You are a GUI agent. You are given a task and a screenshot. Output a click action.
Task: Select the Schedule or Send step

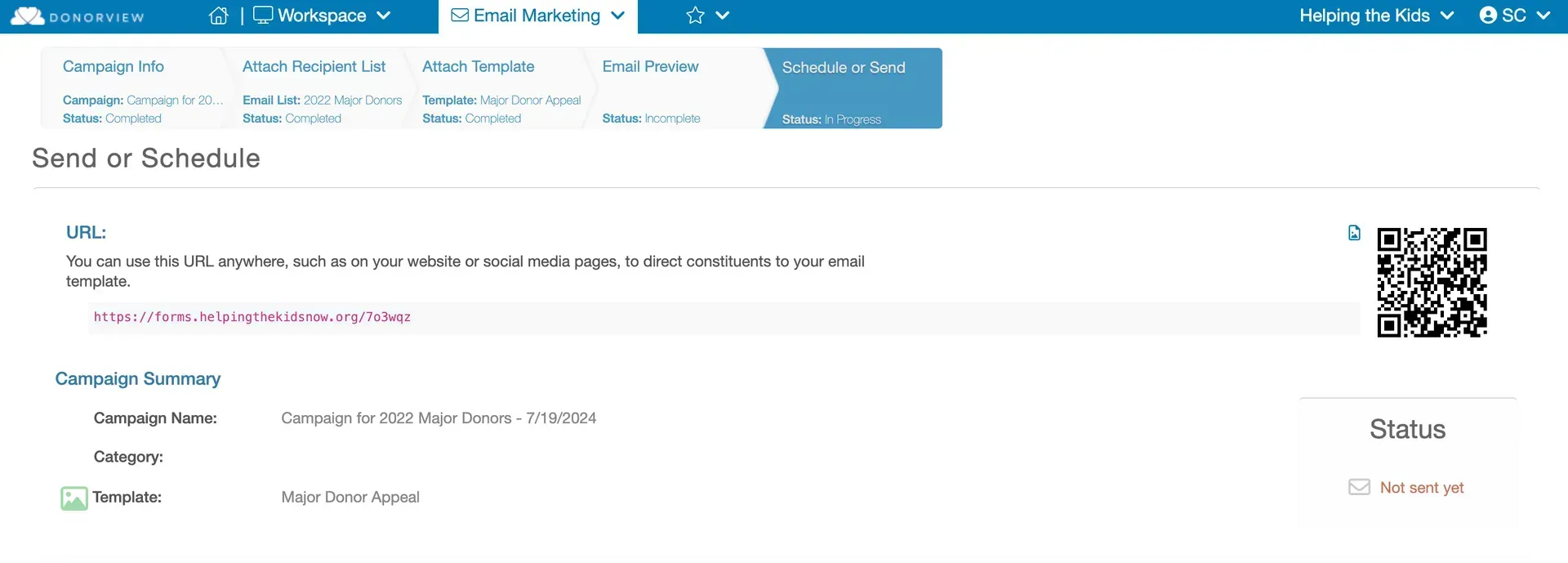click(853, 88)
